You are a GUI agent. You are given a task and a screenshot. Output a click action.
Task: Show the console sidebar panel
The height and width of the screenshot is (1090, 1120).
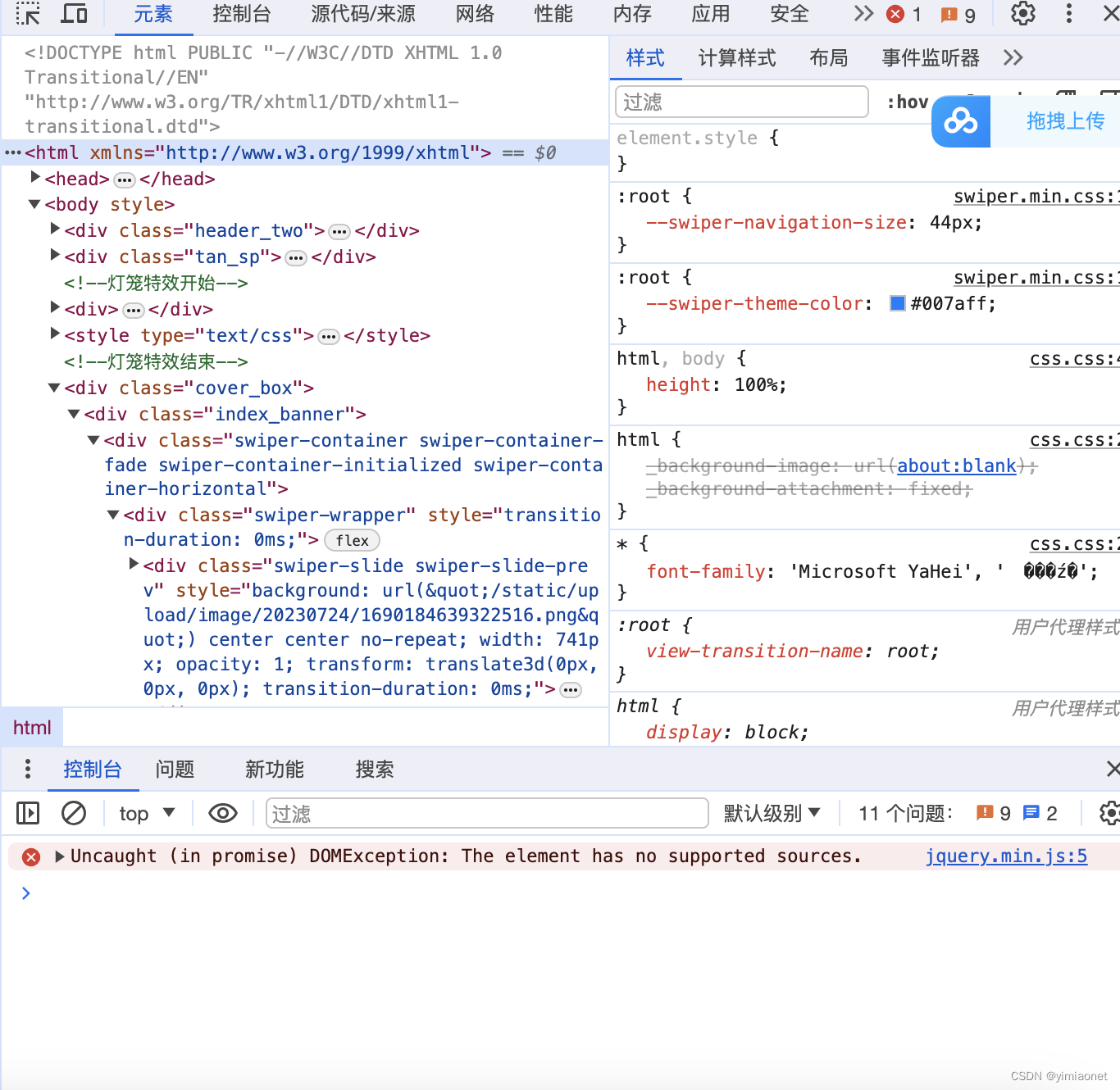point(27,813)
